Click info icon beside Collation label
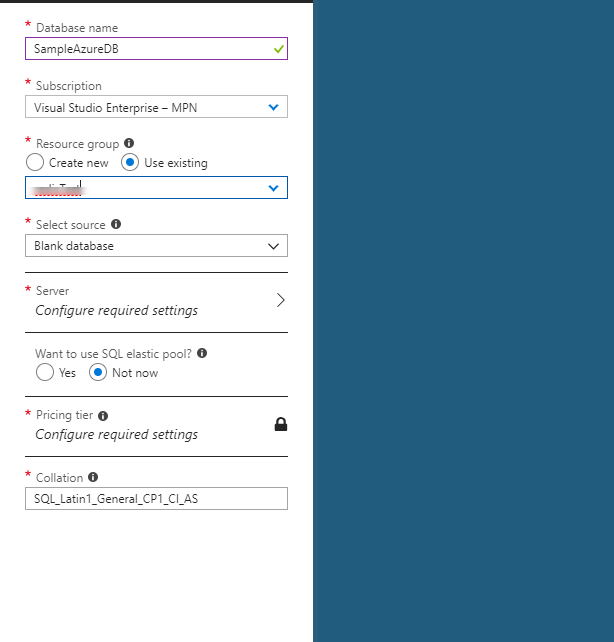 (x=93, y=478)
